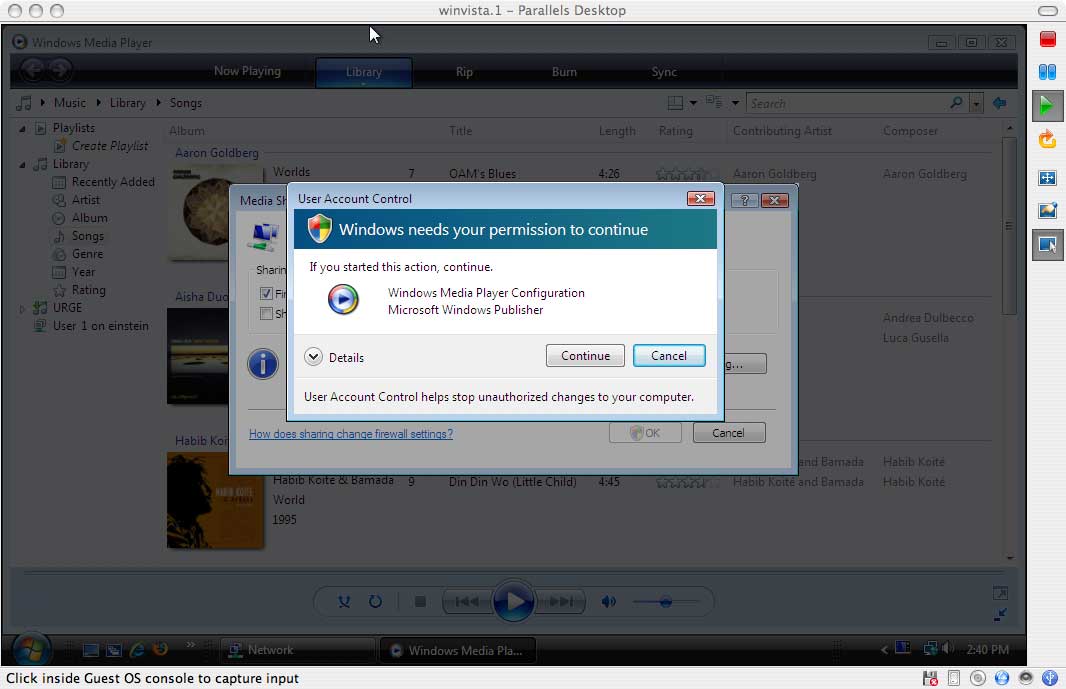
Task: Select Genre in the library tree
Action: 88,254
